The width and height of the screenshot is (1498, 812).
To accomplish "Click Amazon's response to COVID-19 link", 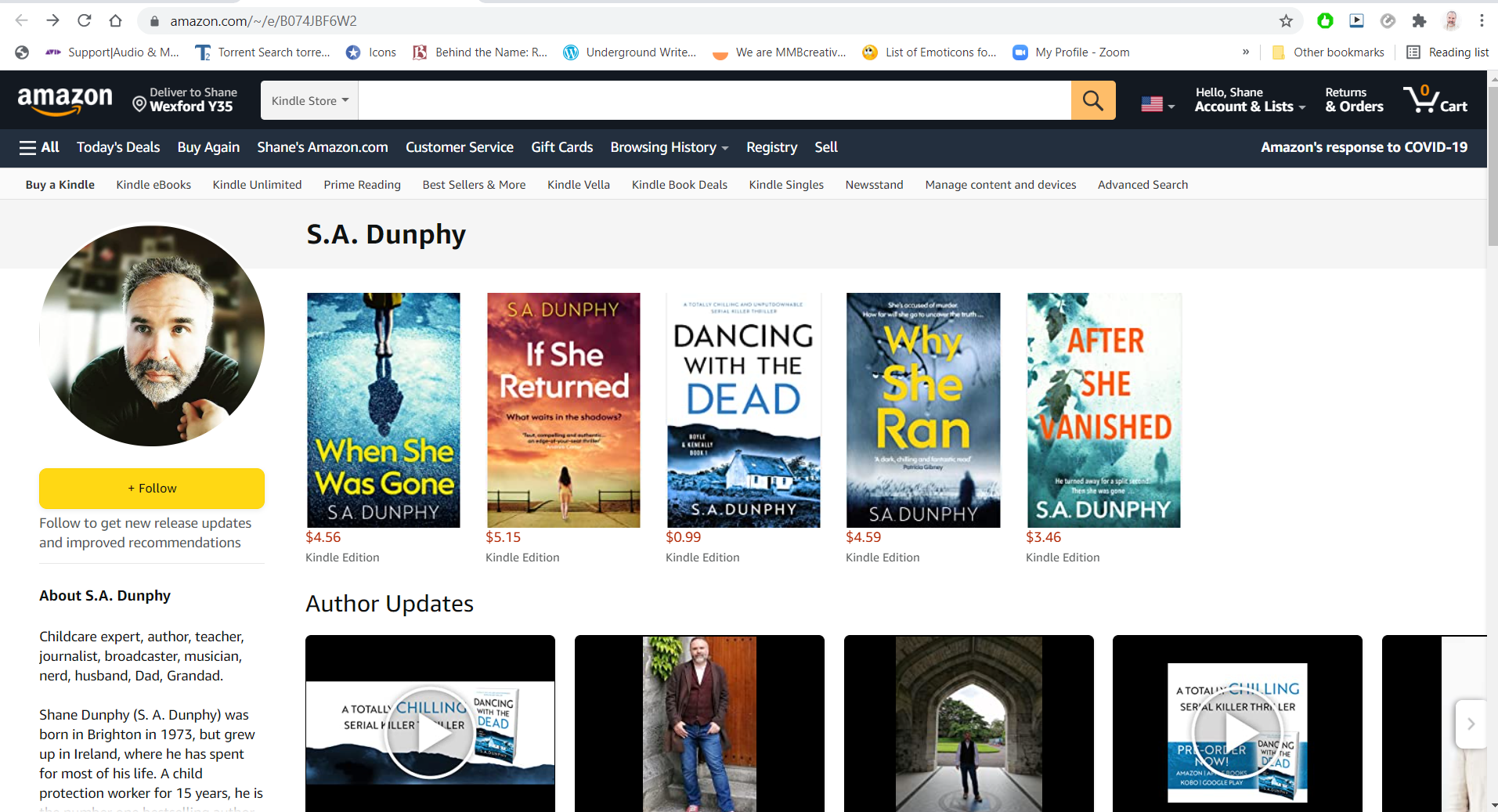I will pos(1363,147).
